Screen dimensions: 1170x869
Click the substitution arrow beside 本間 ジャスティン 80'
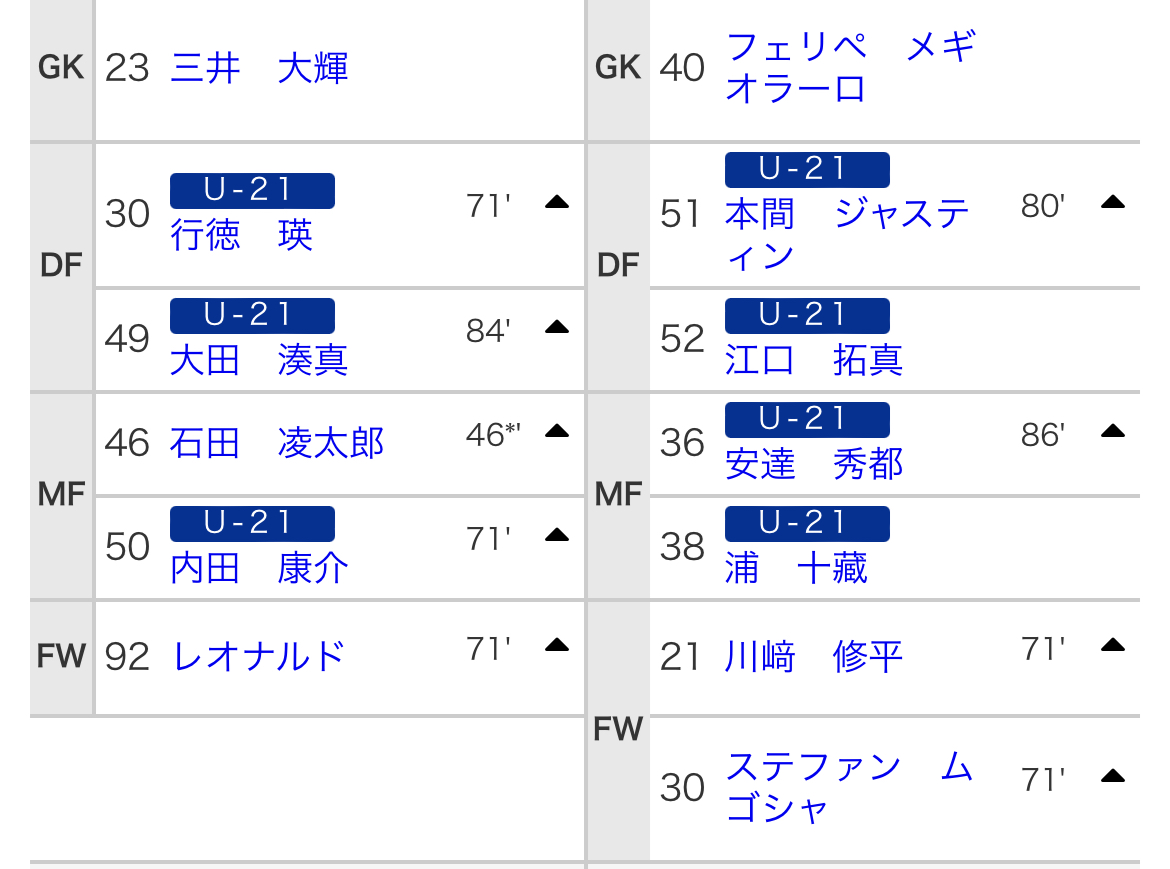[x=1113, y=202]
